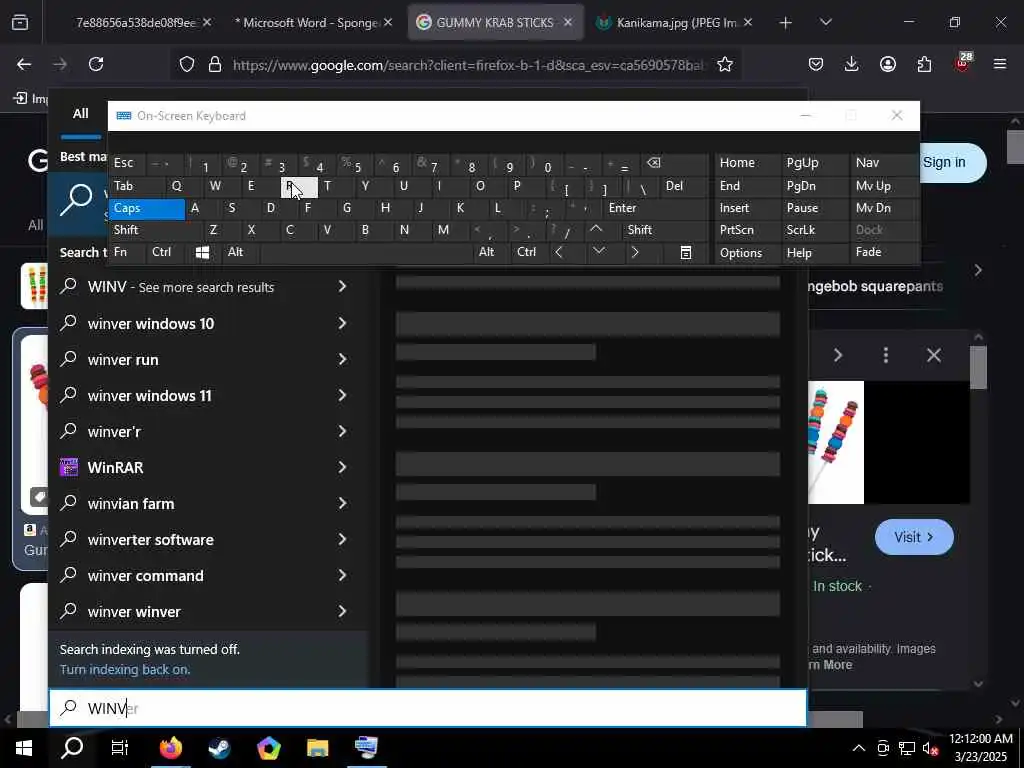Expand winver command suggestion arrow
The height and width of the screenshot is (768, 1024).
tap(342, 575)
